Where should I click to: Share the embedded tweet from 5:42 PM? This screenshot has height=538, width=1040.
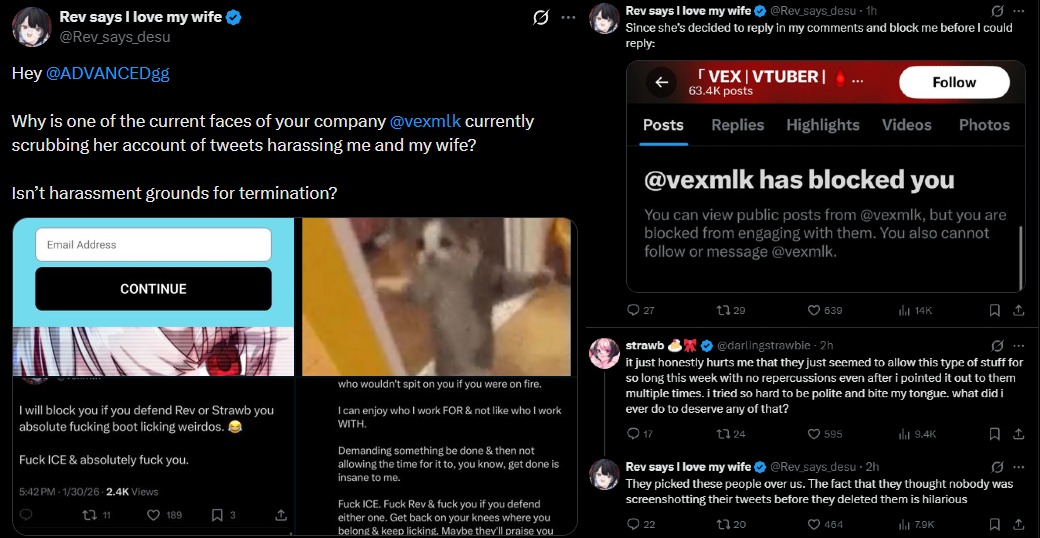click(281, 515)
